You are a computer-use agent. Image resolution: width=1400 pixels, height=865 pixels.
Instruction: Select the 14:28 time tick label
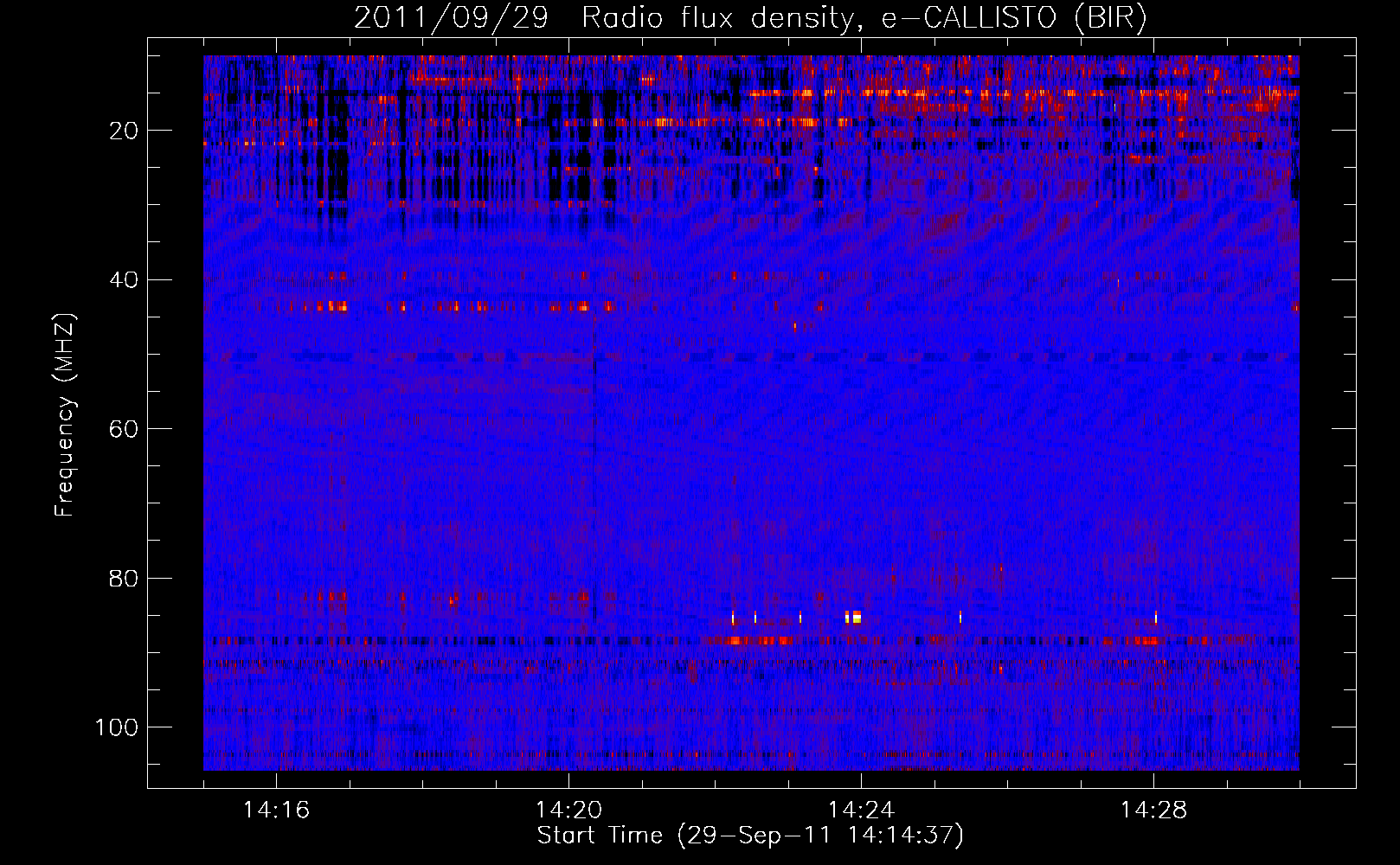coord(1153,811)
